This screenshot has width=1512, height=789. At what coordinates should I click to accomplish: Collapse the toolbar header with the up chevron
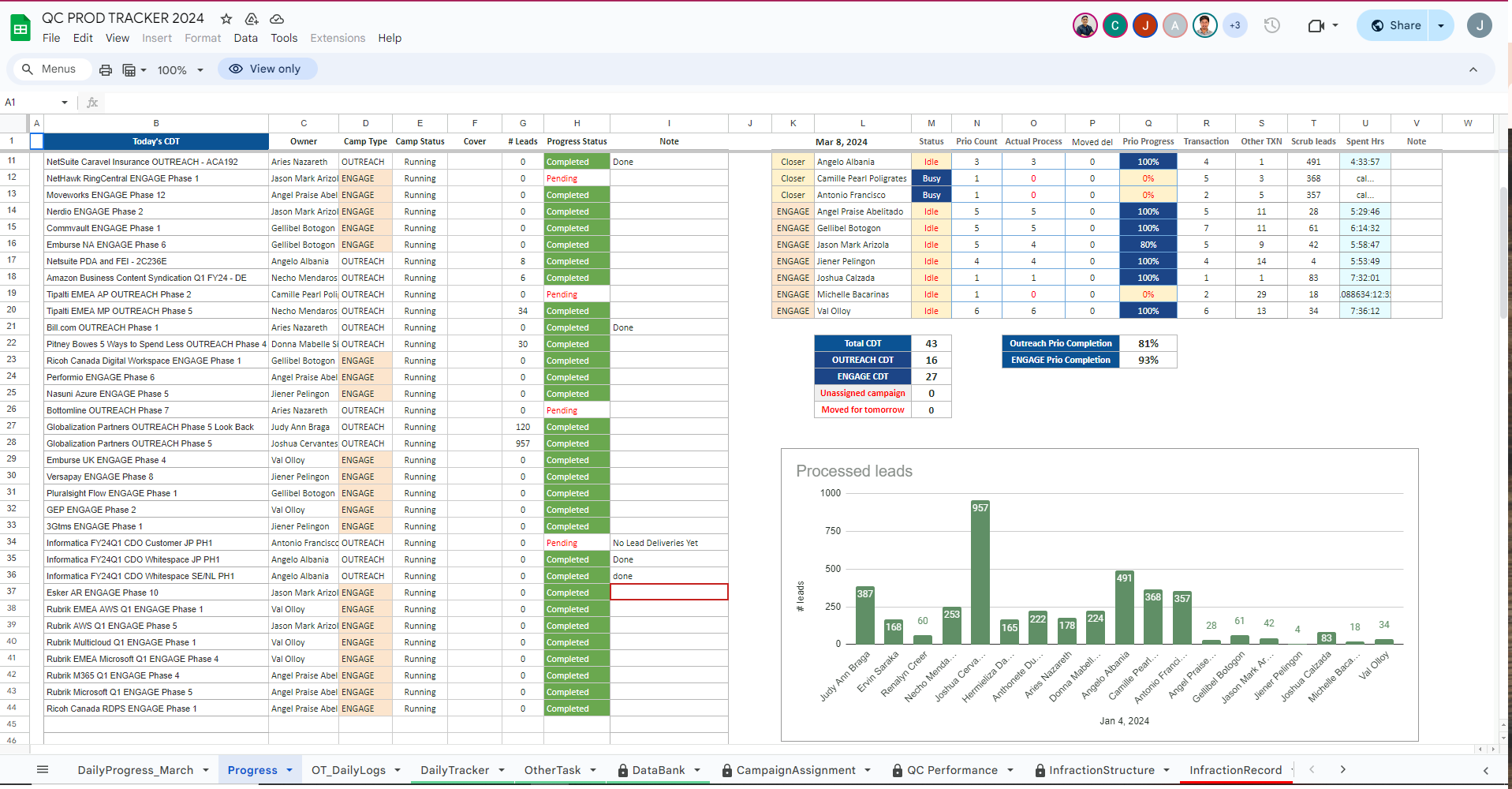[1473, 69]
